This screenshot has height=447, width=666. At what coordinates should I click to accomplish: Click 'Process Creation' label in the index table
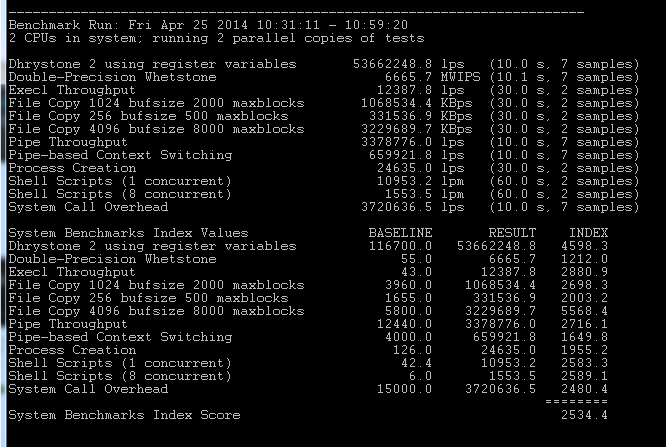tap(72, 350)
